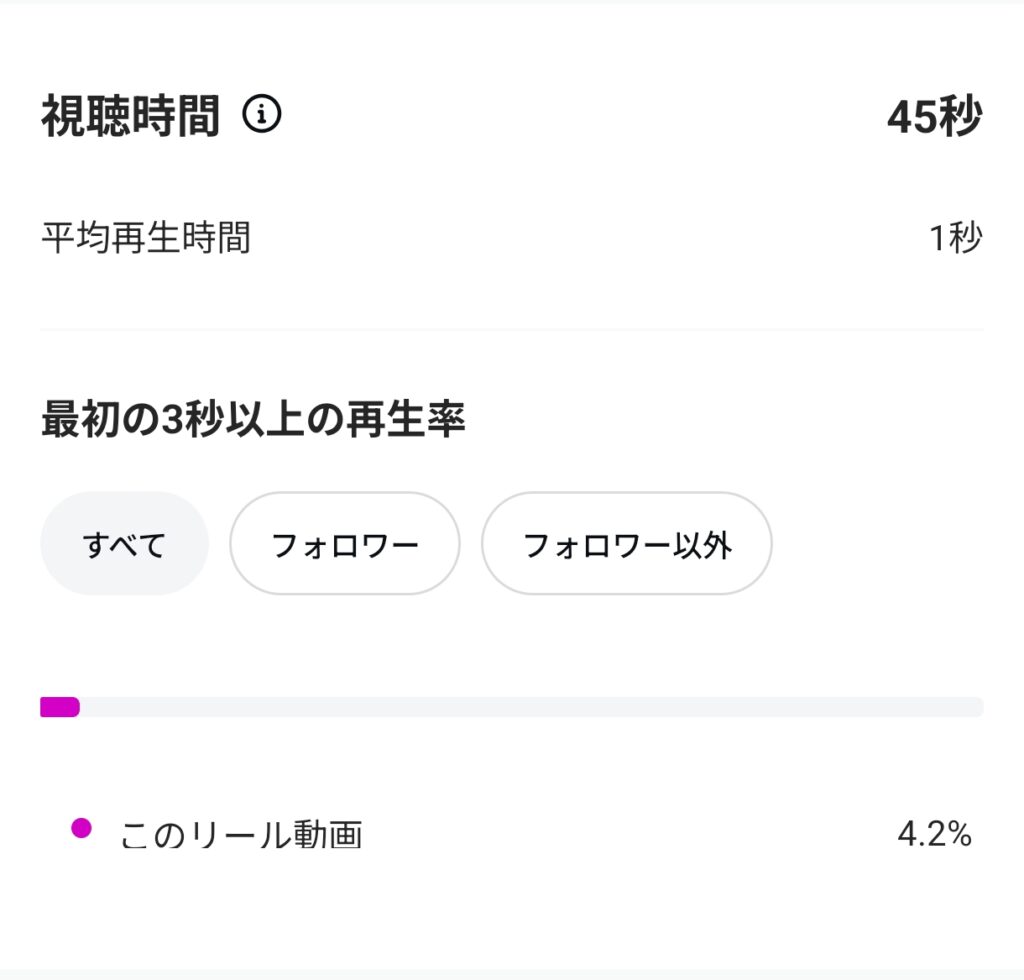Image resolution: width=1024 pixels, height=980 pixels.
Task: Tap the colored dot beside このリール動画
Action: [82, 828]
